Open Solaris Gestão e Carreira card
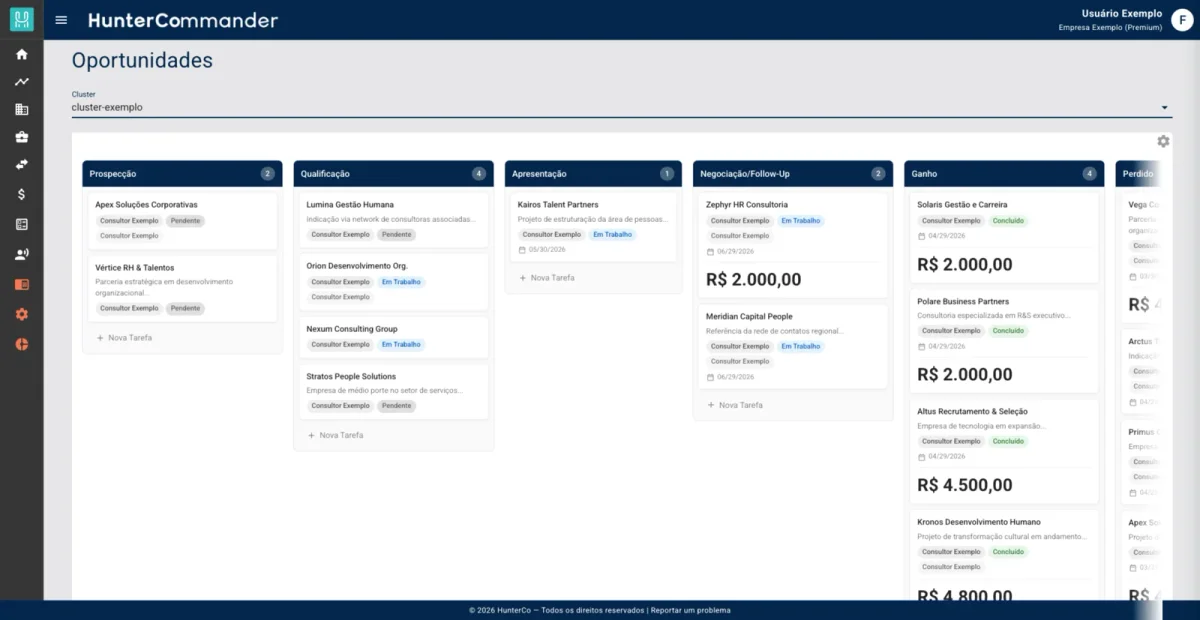Image resolution: width=1200 pixels, height=620 pixels. point(1004,238)
